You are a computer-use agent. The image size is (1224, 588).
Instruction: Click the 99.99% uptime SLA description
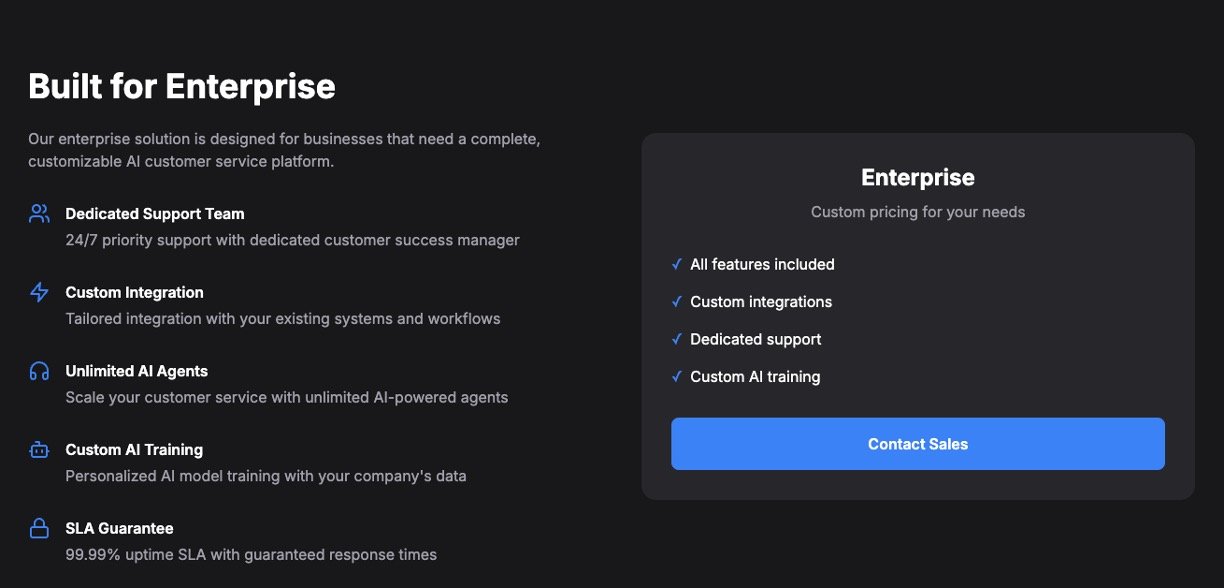(251, 554)
